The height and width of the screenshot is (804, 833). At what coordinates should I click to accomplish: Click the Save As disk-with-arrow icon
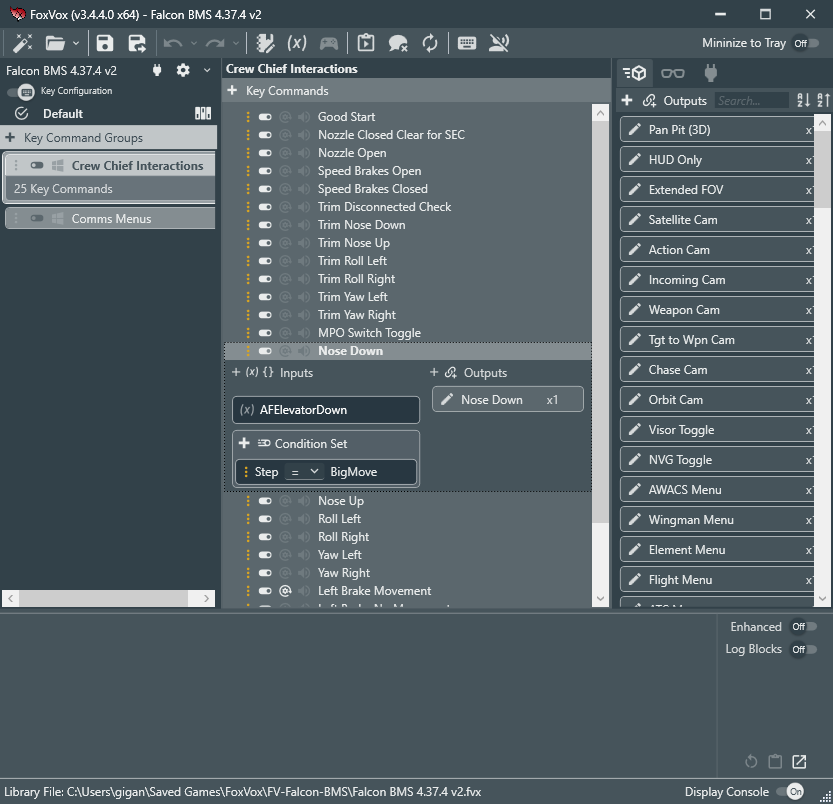pos(137,43)
